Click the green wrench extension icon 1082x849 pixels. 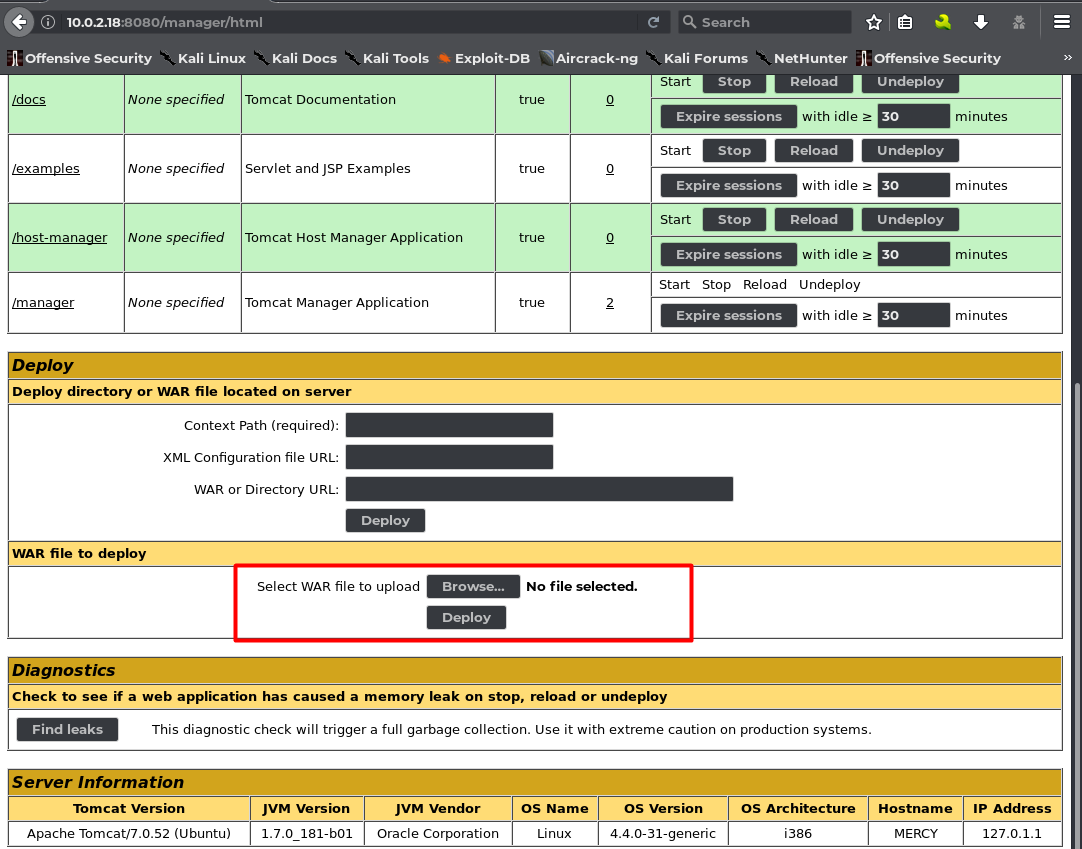pos(943,22)
